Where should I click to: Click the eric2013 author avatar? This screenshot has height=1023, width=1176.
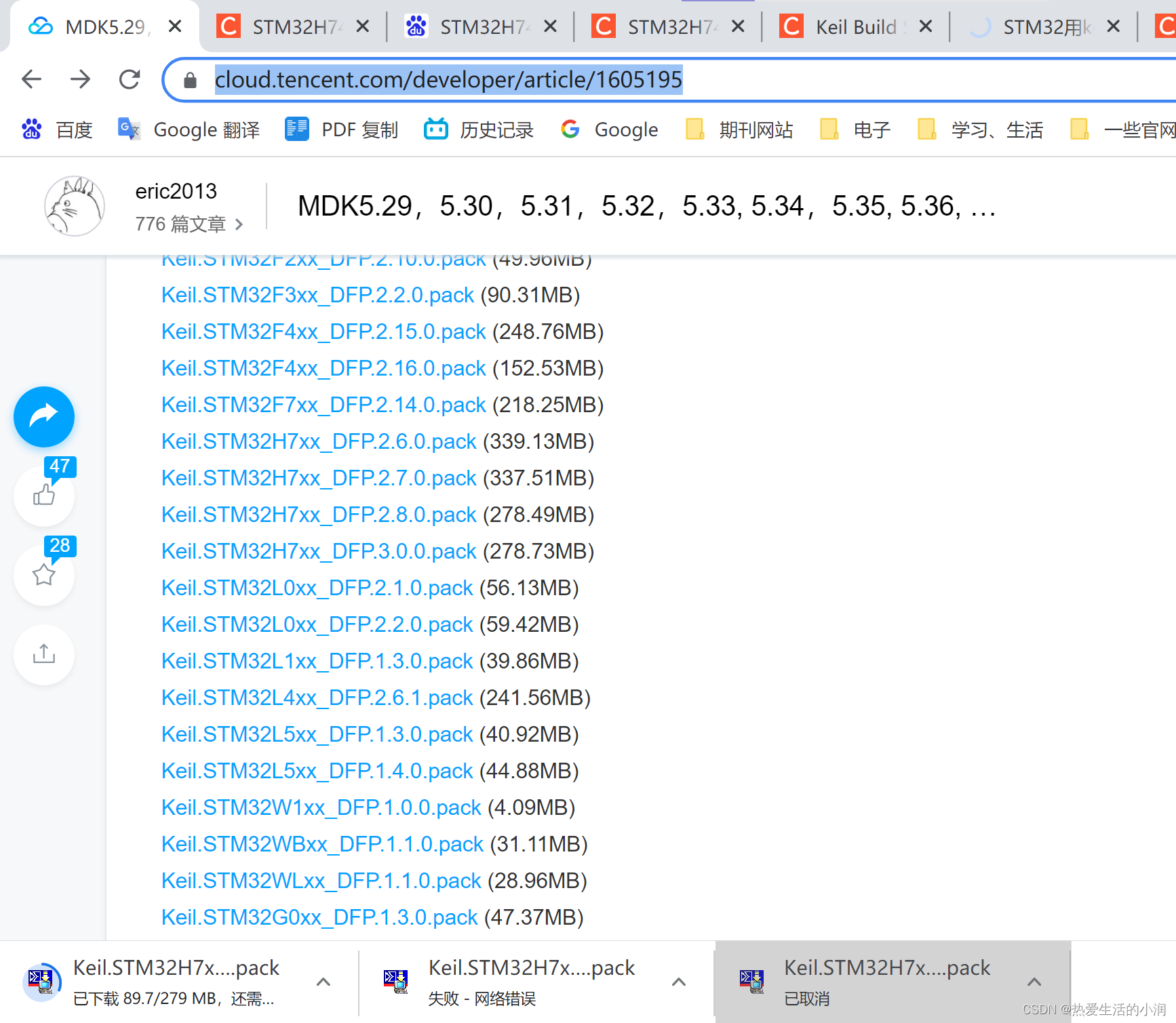pos(75,205)
